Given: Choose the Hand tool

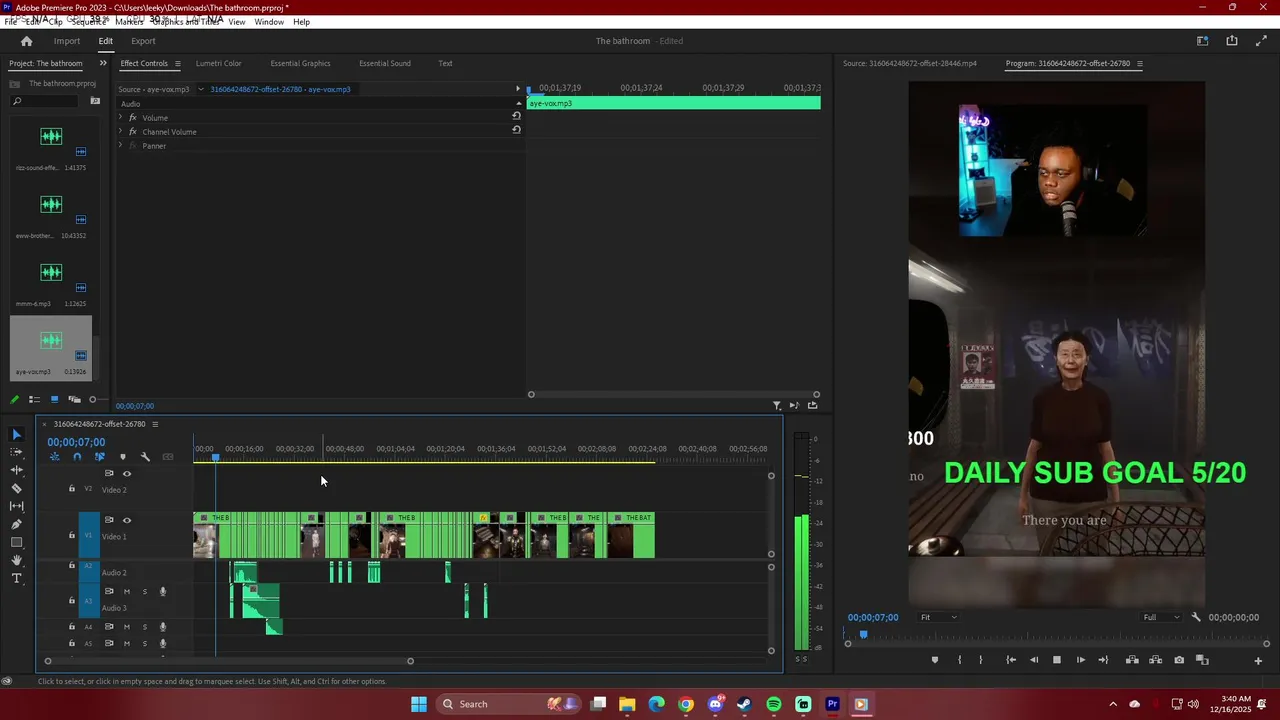Looking at the screenshot, I should click(16, 560).
